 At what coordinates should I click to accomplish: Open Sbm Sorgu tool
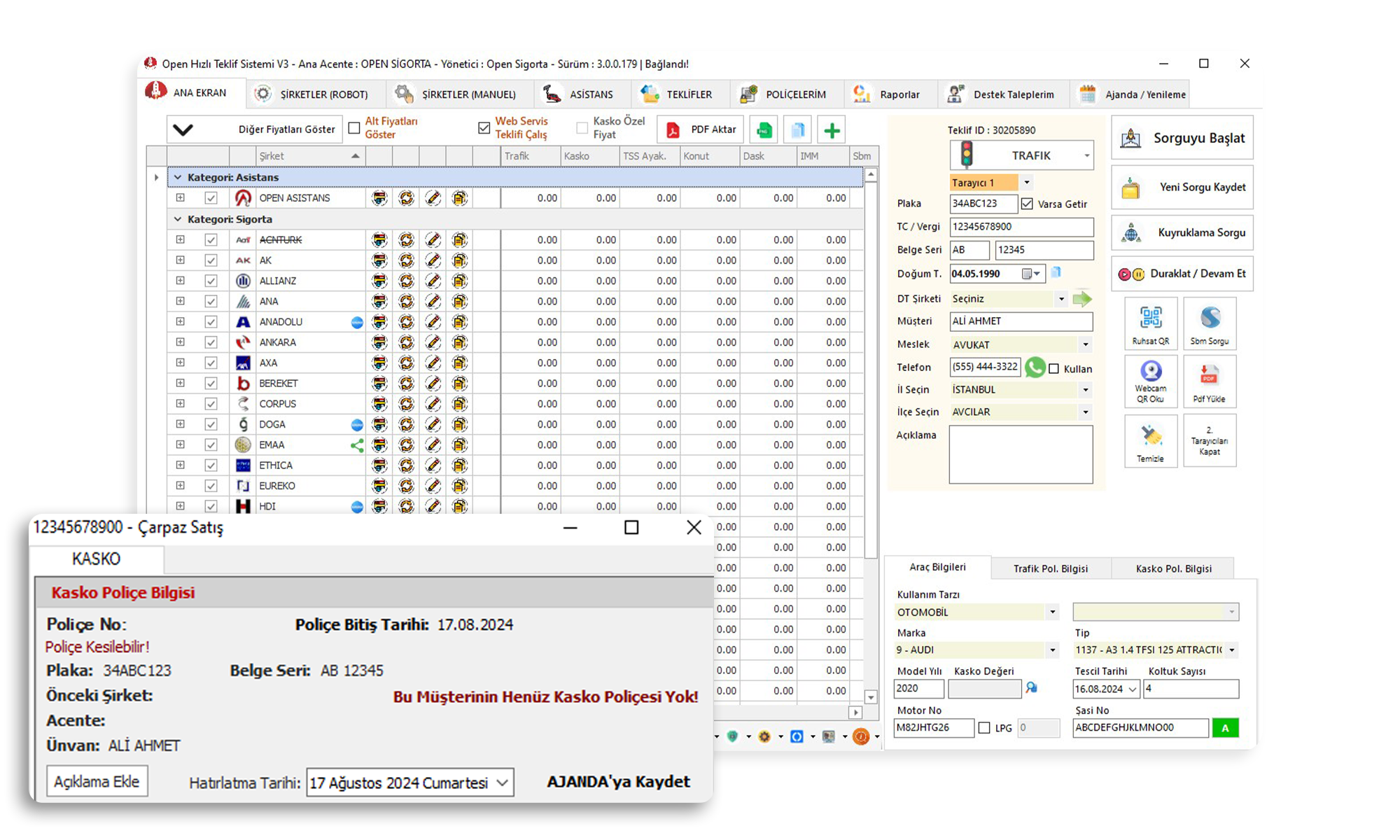[1210, 323]
